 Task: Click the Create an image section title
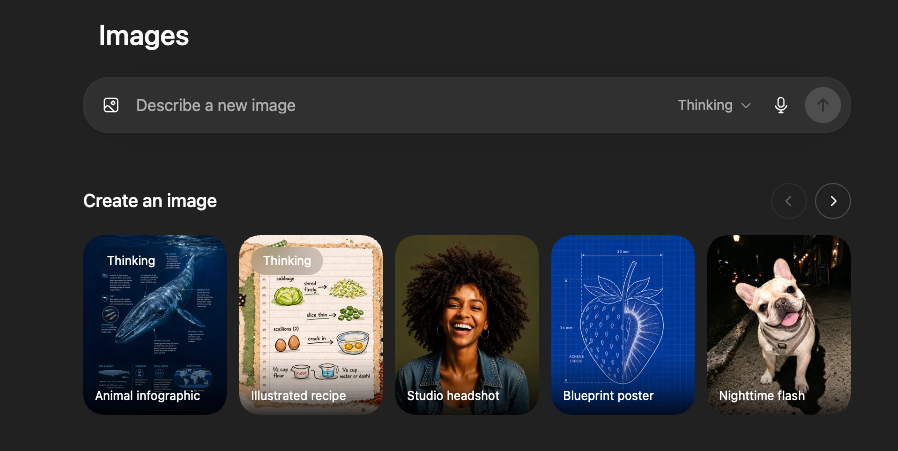(x=150, y=201)
